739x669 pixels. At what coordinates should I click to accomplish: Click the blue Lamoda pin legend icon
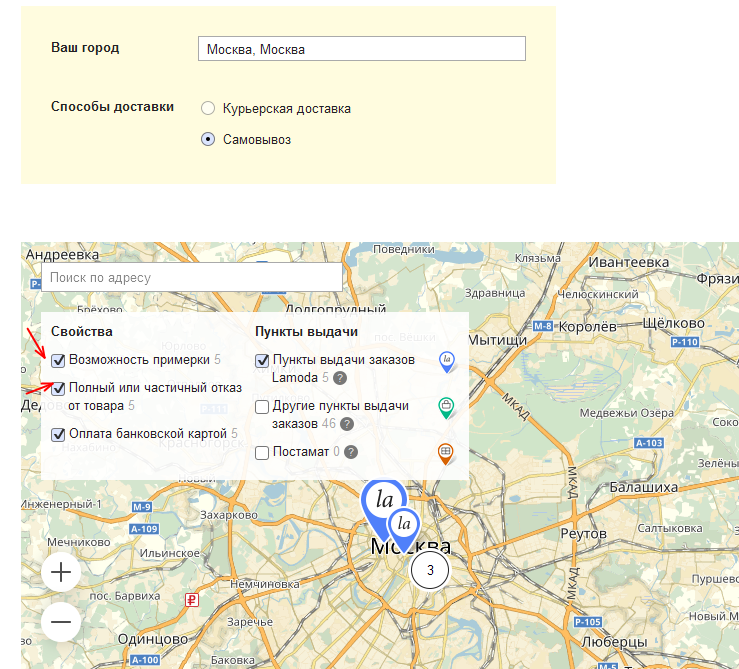(x=446, y=362)
